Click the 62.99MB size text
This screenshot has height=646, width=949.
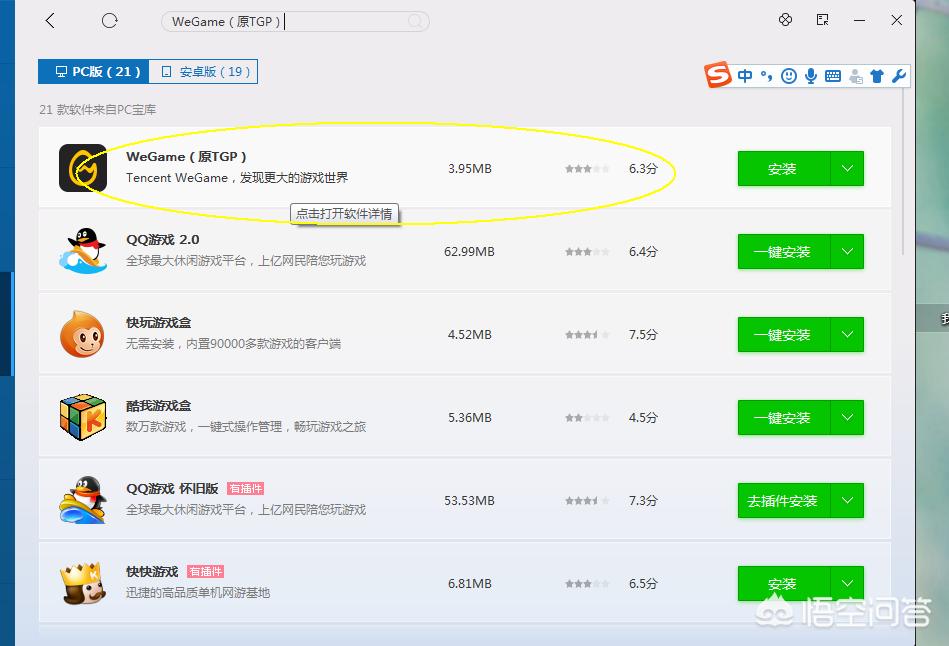tap(469, 251)
